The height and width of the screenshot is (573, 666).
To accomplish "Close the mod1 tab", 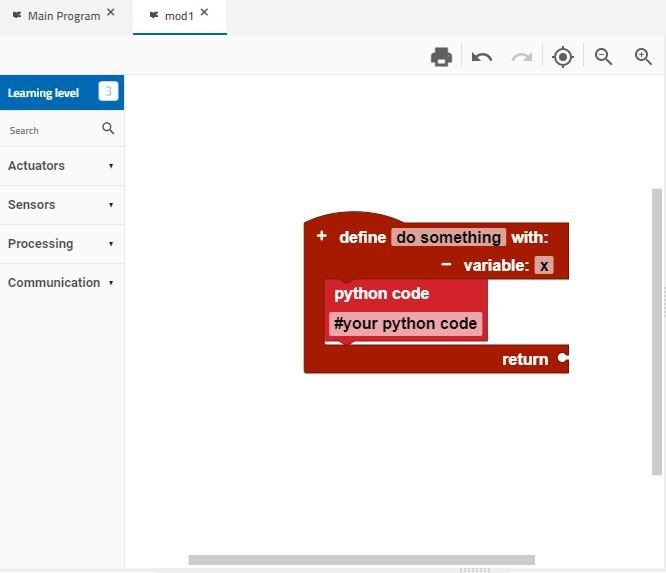I will [204, 13].
